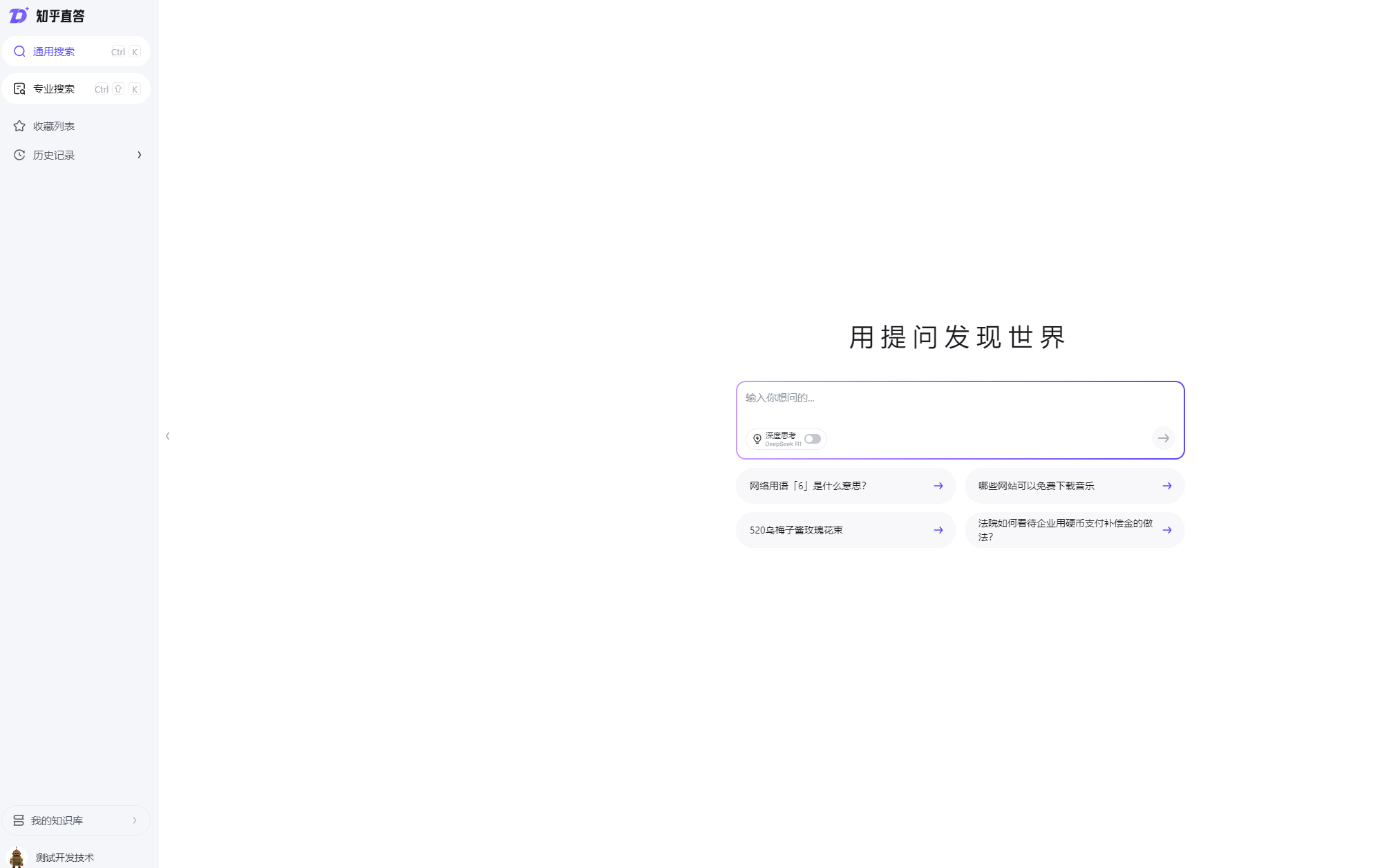Click the arrow on the 法院 coin compensation suggestion
This screenshot has height=868, width=1400.
(1166, 530)
